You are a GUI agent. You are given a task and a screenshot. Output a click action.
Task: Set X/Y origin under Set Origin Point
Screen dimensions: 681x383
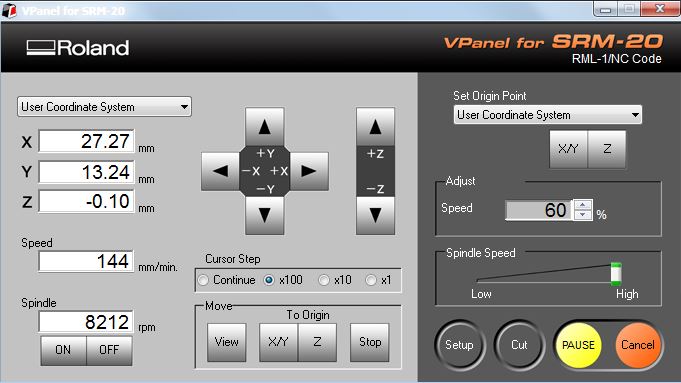[x=568, y=149]
